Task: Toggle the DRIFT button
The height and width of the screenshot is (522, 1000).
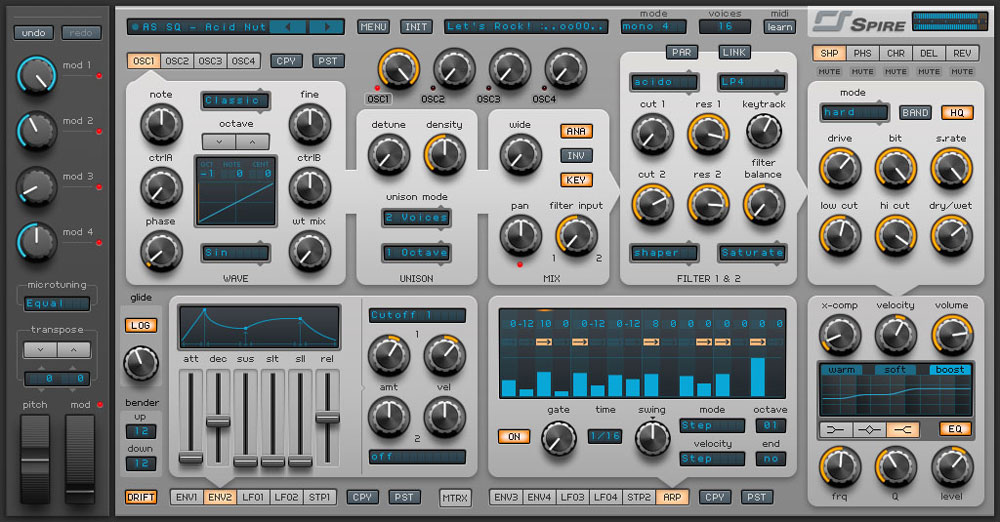Action: coord(141,497)
